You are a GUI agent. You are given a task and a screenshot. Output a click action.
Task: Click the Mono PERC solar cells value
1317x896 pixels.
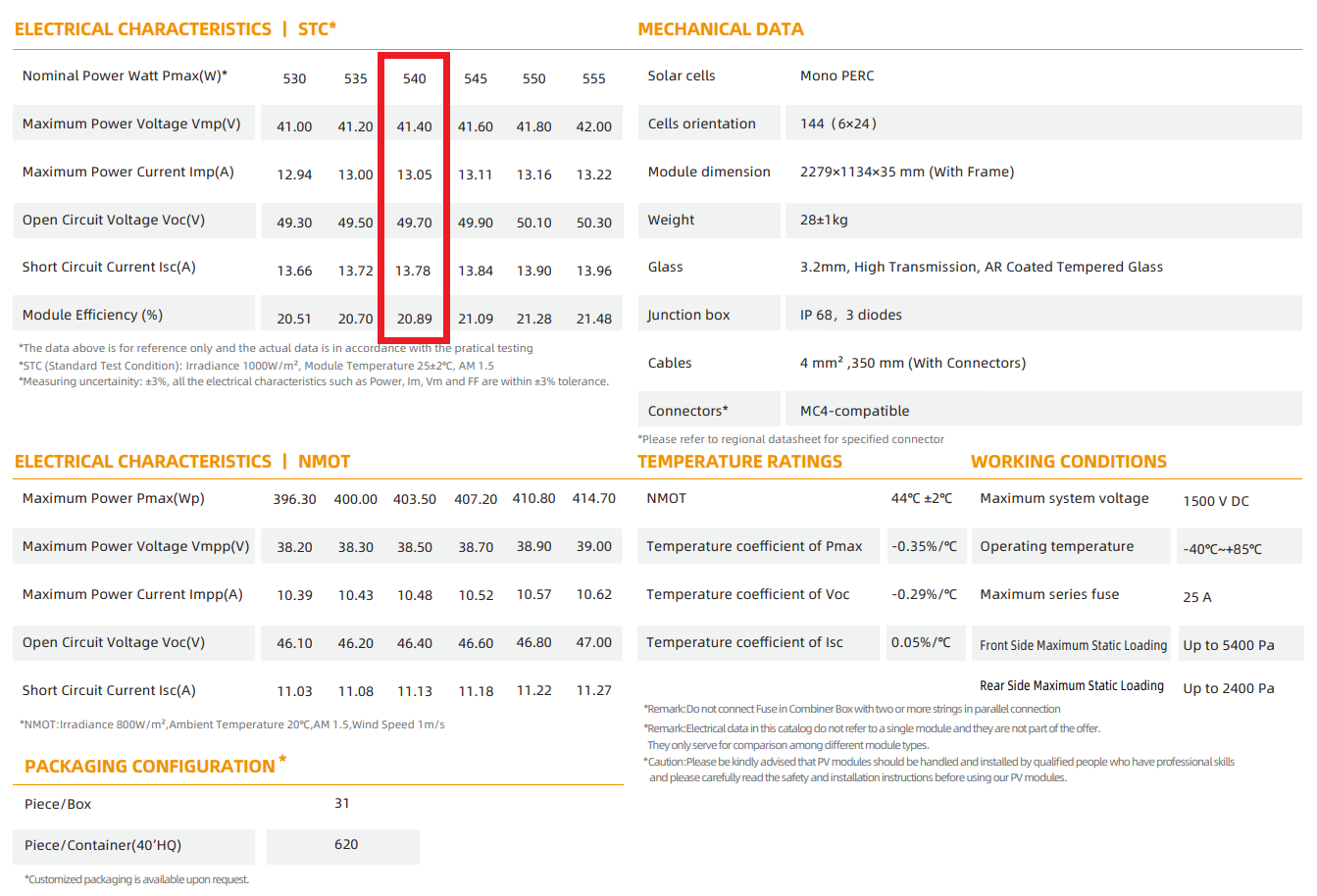pos(836,75)
